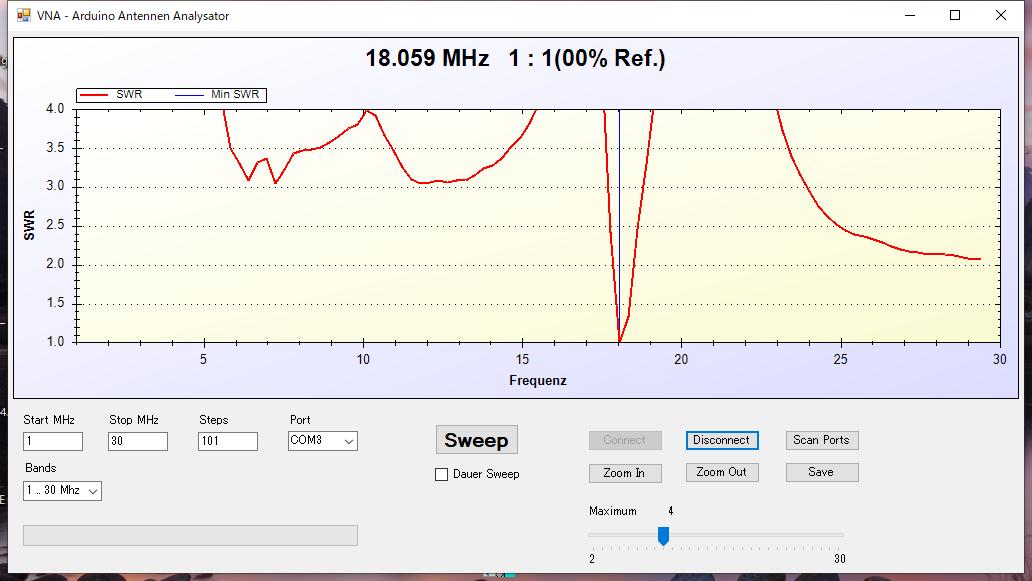Click the Maximum SWR slider handle
1032x581 pixels.
pos(663,536)
